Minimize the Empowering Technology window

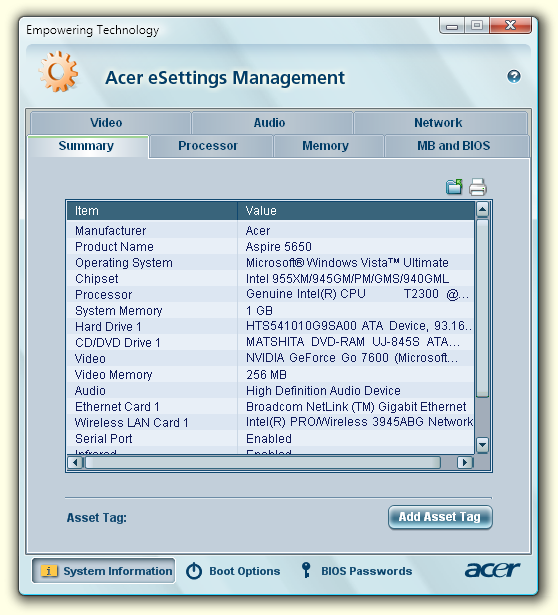[x=452, y=26]
